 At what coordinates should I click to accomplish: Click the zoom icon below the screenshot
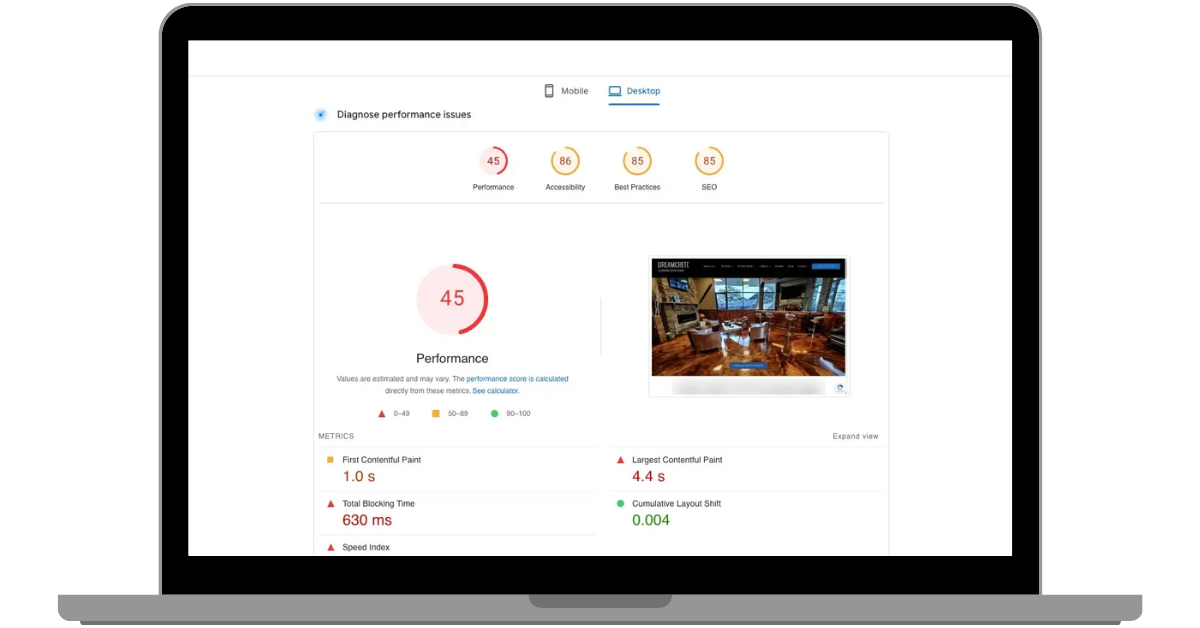pos(839,388)
